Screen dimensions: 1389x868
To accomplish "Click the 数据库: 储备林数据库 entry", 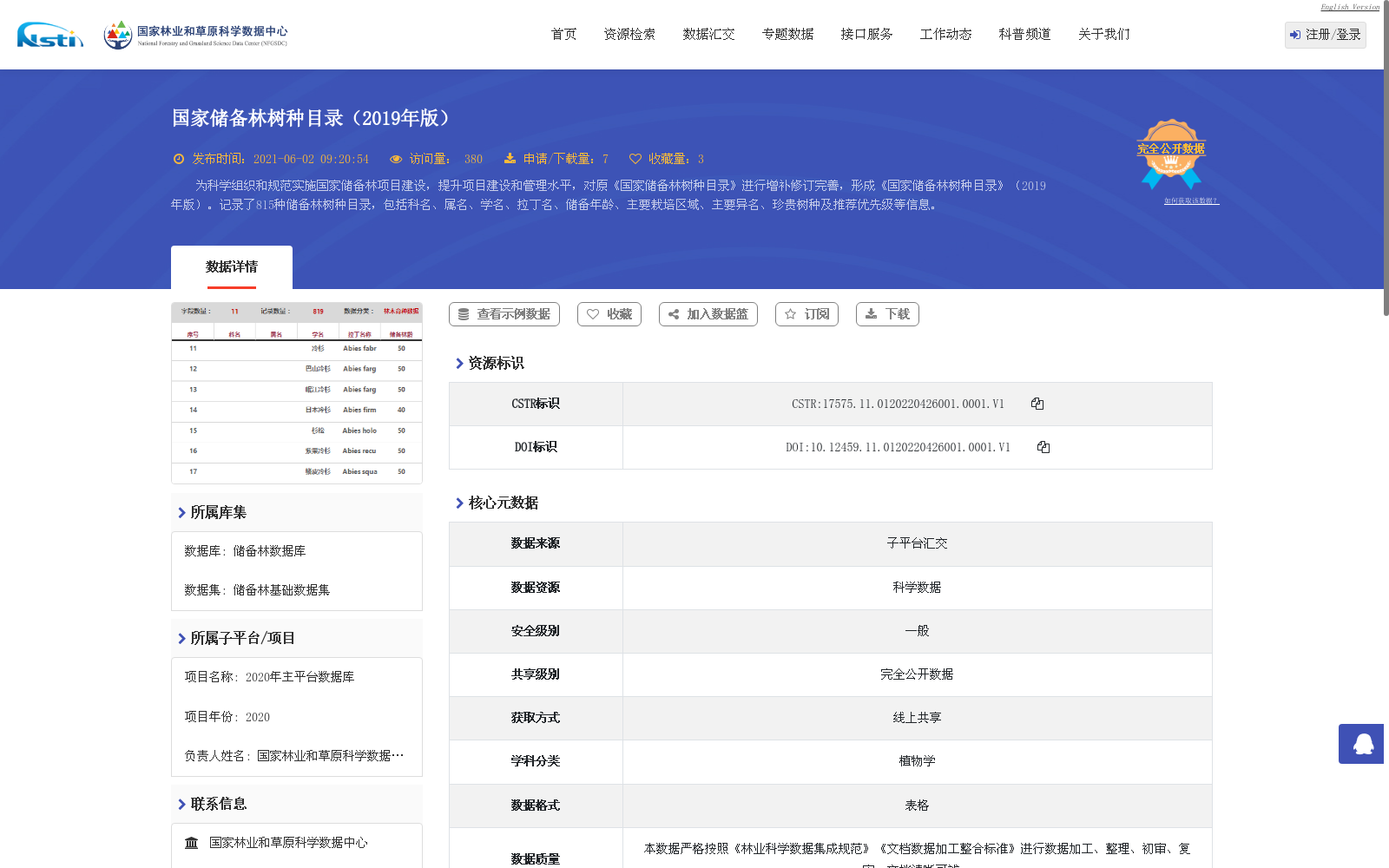I will pos(245,551).
